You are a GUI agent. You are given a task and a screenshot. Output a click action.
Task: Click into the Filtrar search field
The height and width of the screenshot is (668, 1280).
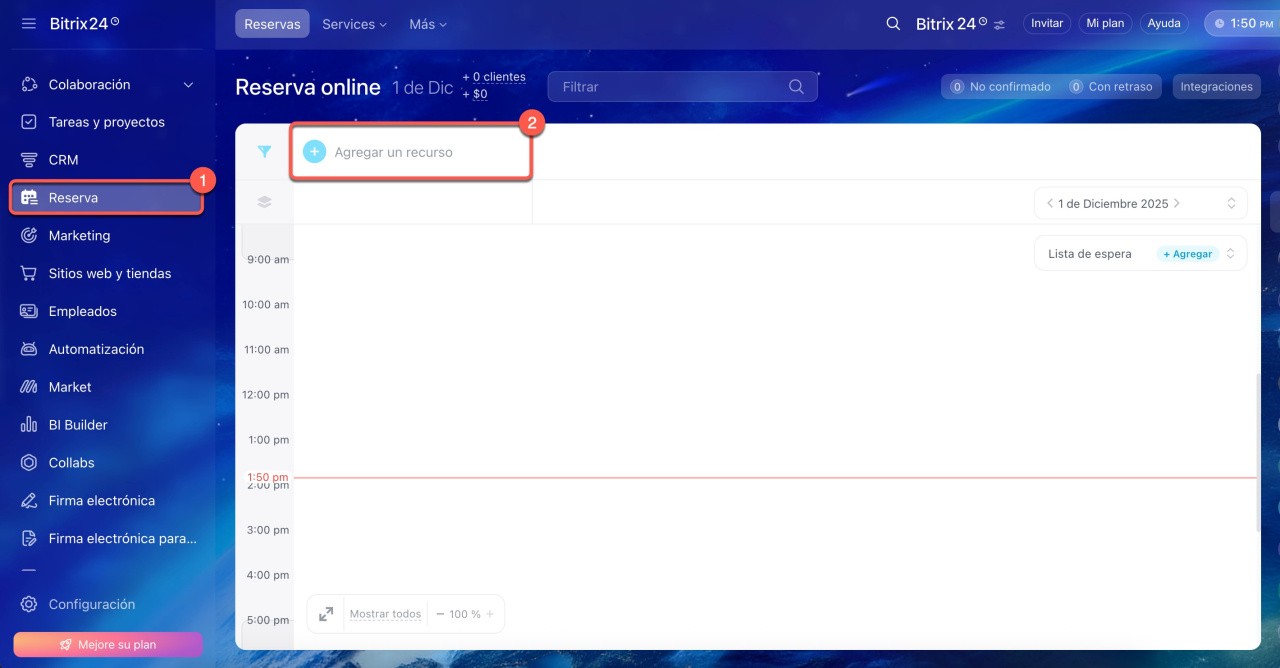pyautogui.click(x=670, y=87)
